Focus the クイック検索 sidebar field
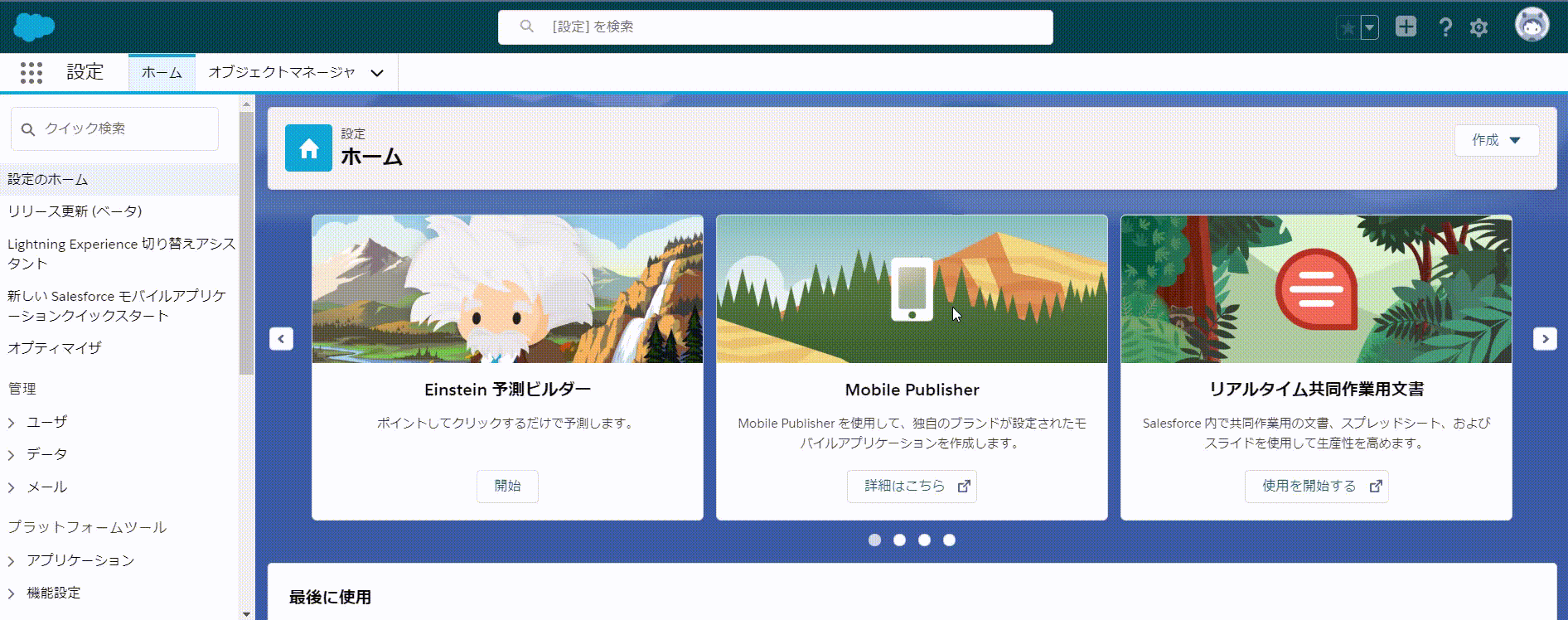This screenshot has height=620, width=1568. (114, 128)
